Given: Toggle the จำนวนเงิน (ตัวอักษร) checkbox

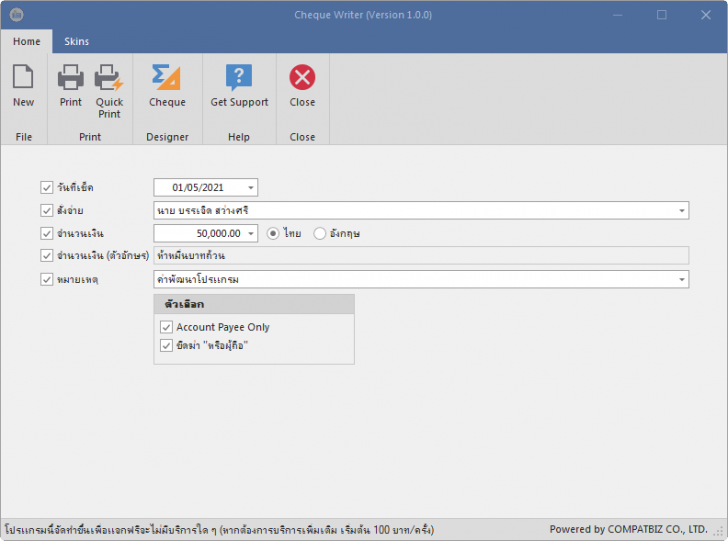Looking at the screenshot, I should [x=46, y=255].
